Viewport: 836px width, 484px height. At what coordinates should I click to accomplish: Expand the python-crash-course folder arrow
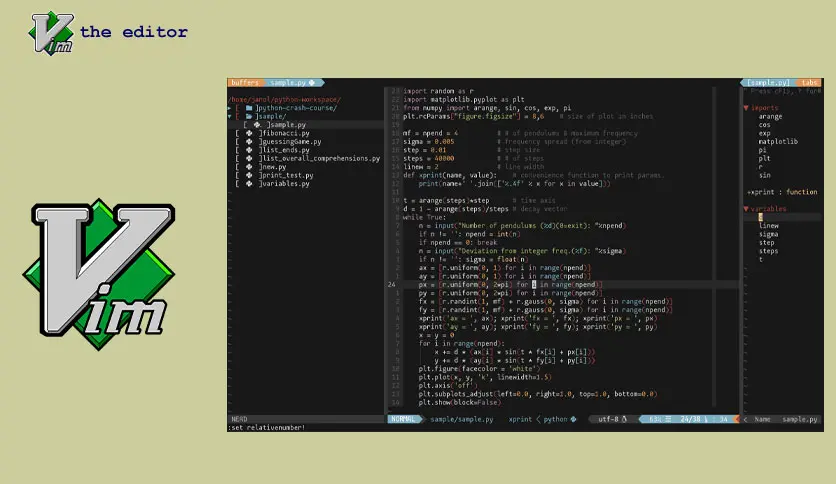click(230, 108)
